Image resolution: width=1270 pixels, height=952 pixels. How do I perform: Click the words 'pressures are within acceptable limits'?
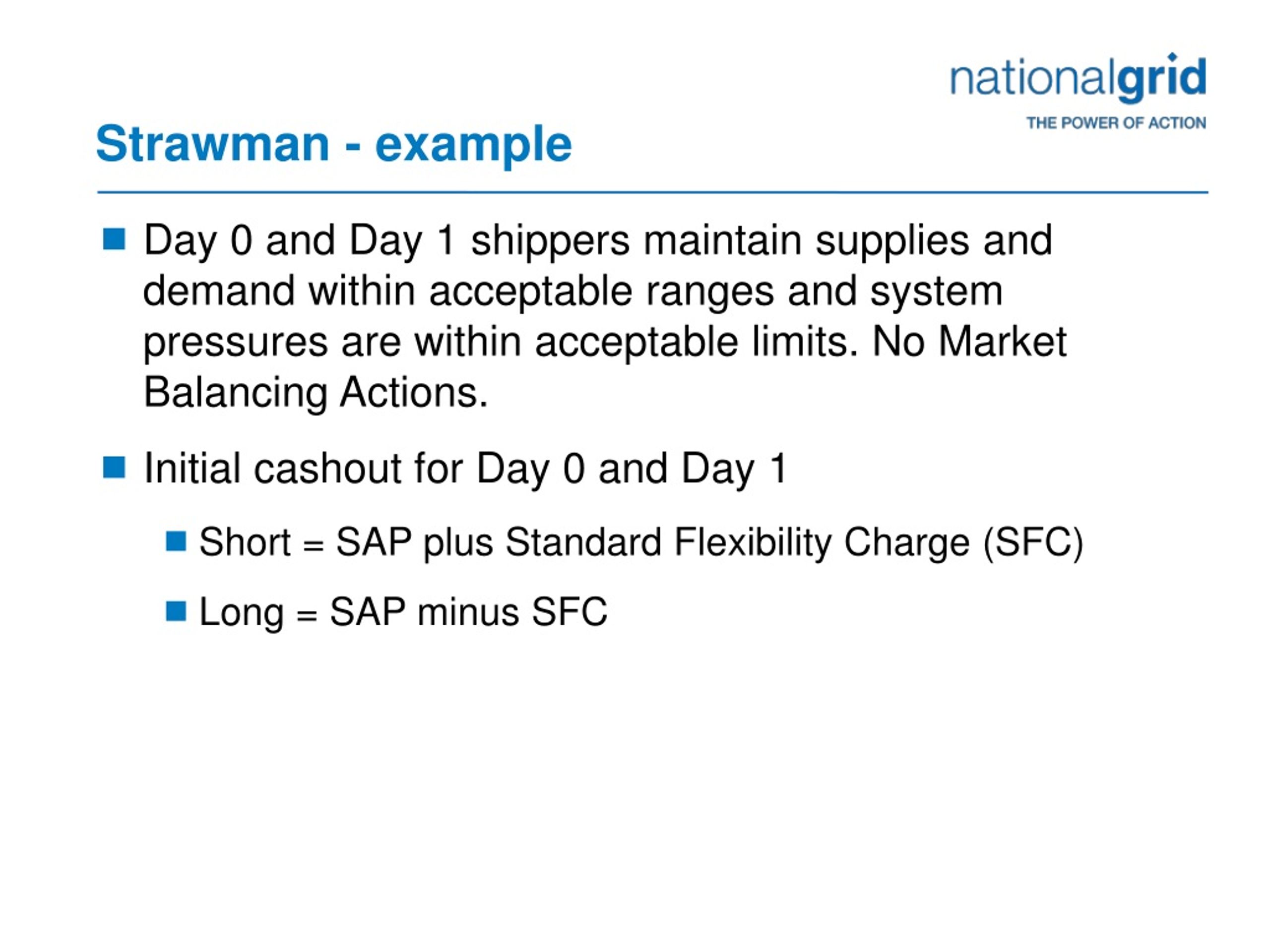click(497, 343)
